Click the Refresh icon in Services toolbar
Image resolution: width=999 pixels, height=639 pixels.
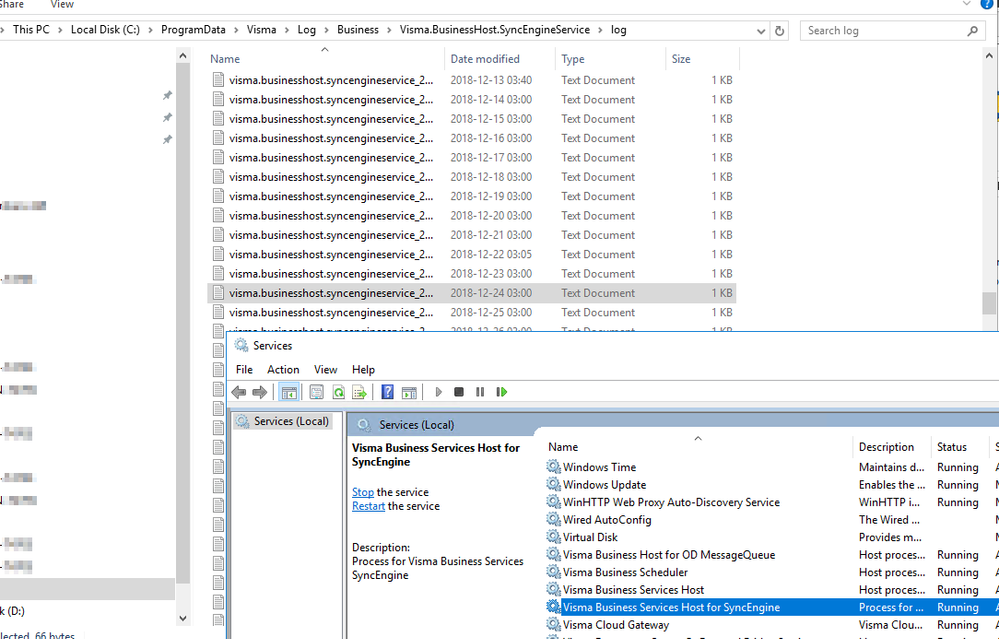(338, 392)
